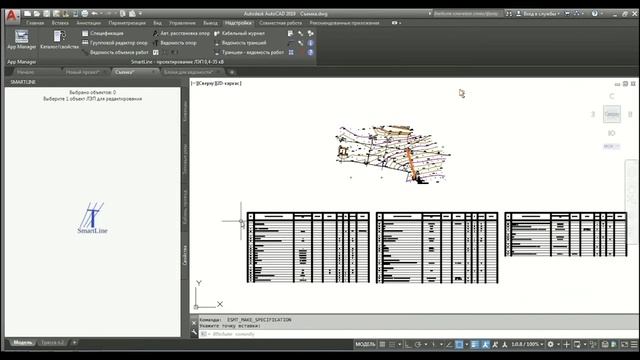Open Ведомость опор
Viewport: 640px width, 360px height.
click(x=174, y=42)
